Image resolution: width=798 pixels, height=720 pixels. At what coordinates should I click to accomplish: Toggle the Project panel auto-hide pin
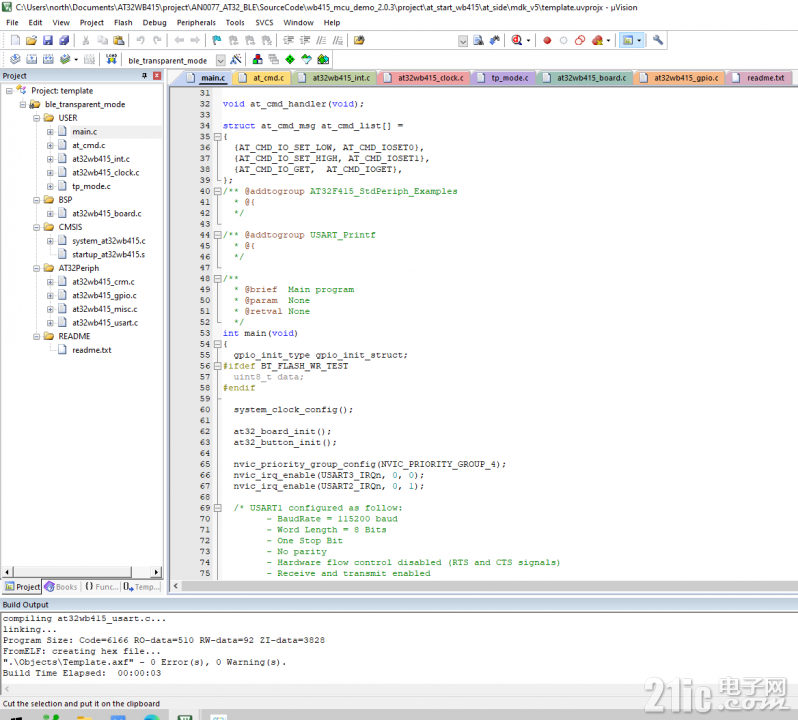pyautogui.click(x=145, y=76)
